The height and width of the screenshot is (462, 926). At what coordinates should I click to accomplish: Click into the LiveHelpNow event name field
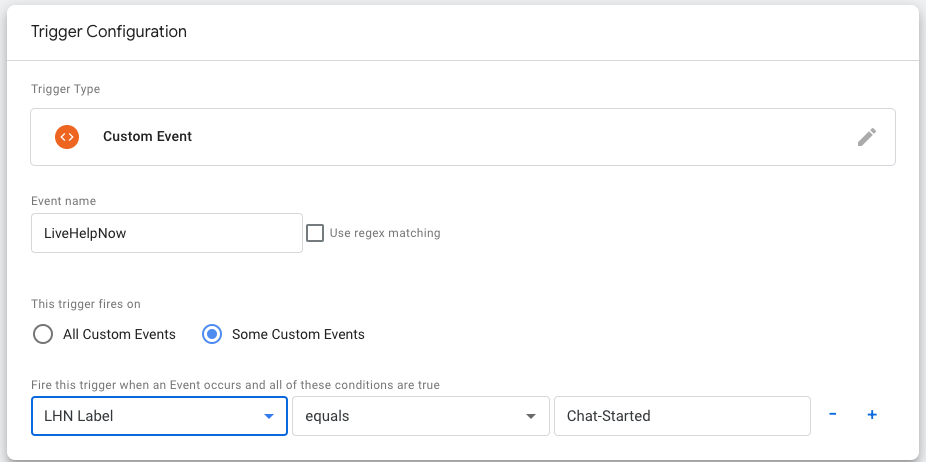click(167, 233)
